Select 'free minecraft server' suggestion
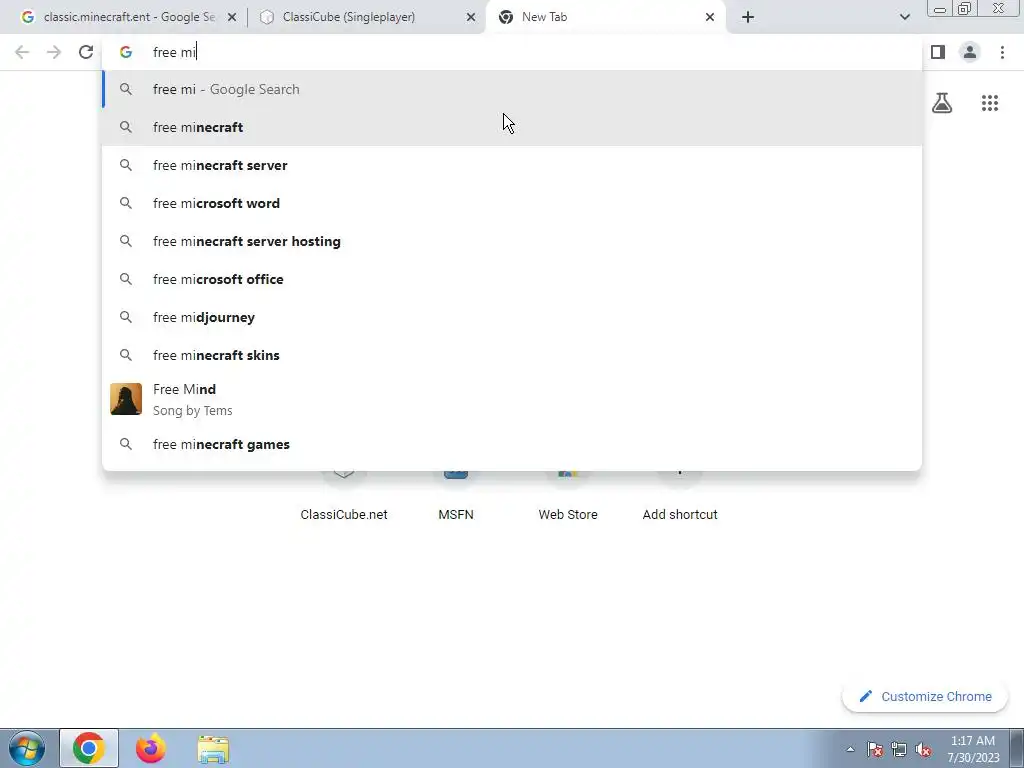The width and height of the screenshot is (1024, 768). (x=512, y=165)
